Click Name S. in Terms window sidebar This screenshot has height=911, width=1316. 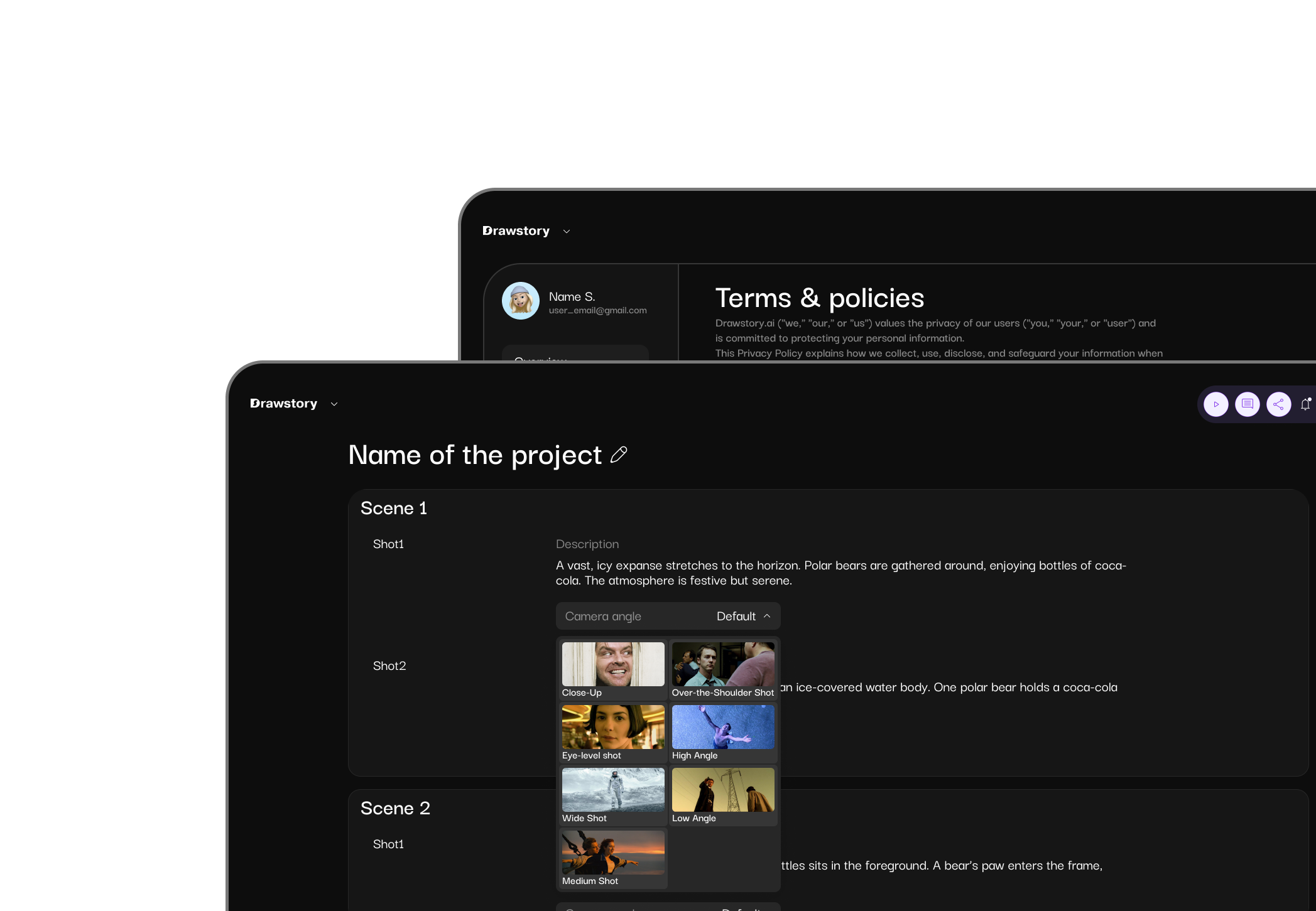click(572, 297)
